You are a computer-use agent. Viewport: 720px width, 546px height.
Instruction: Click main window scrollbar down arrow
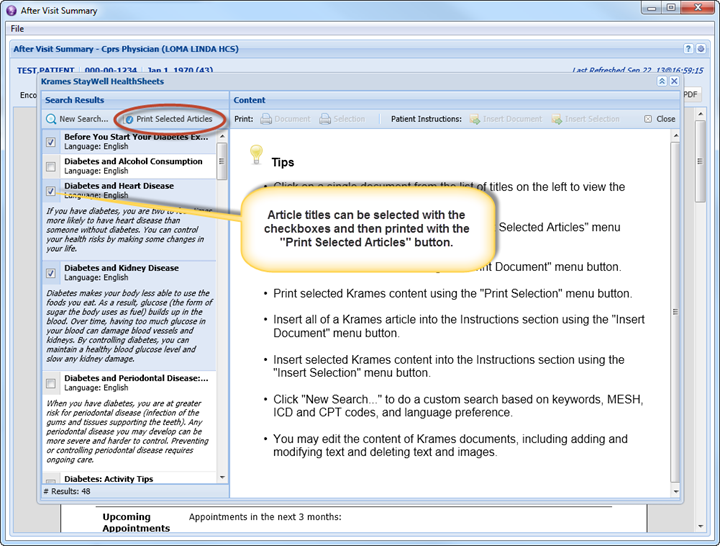(x=700, y=526)
